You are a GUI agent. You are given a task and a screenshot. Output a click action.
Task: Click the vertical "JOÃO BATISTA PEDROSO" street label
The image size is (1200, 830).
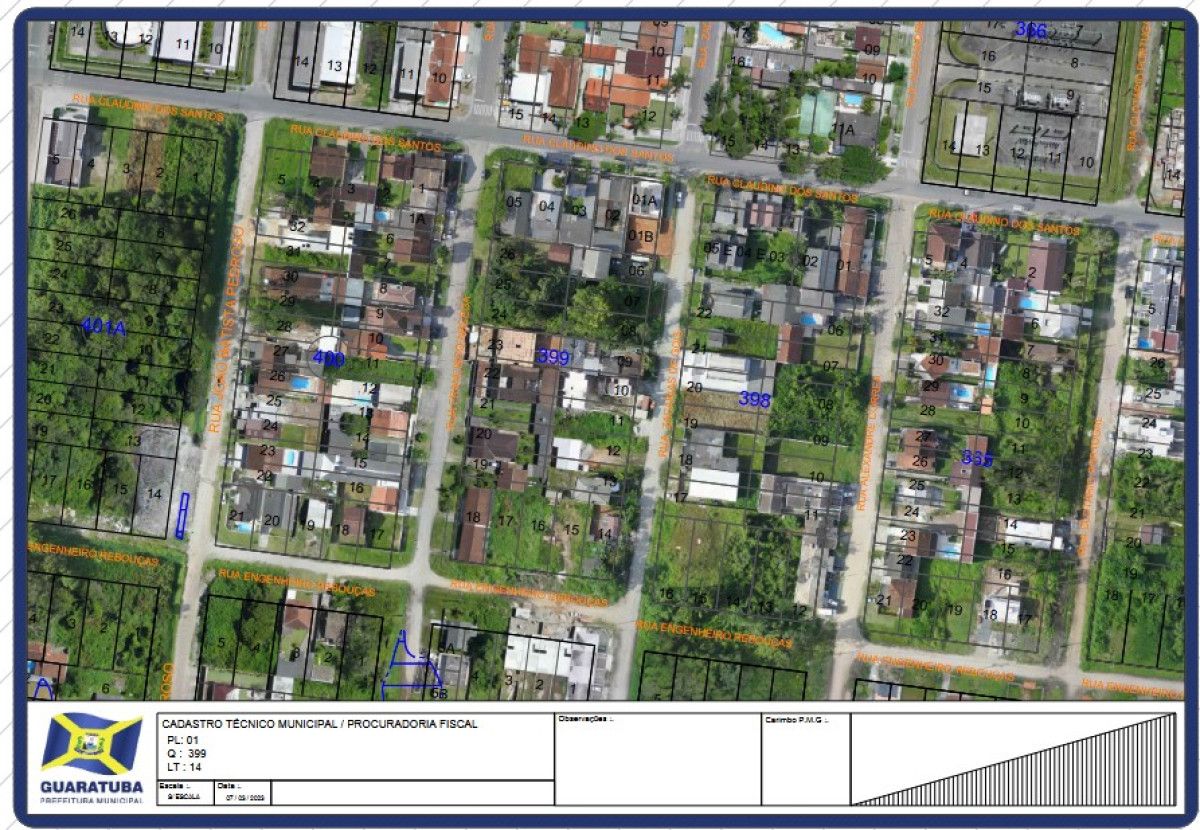pos(228,328)
